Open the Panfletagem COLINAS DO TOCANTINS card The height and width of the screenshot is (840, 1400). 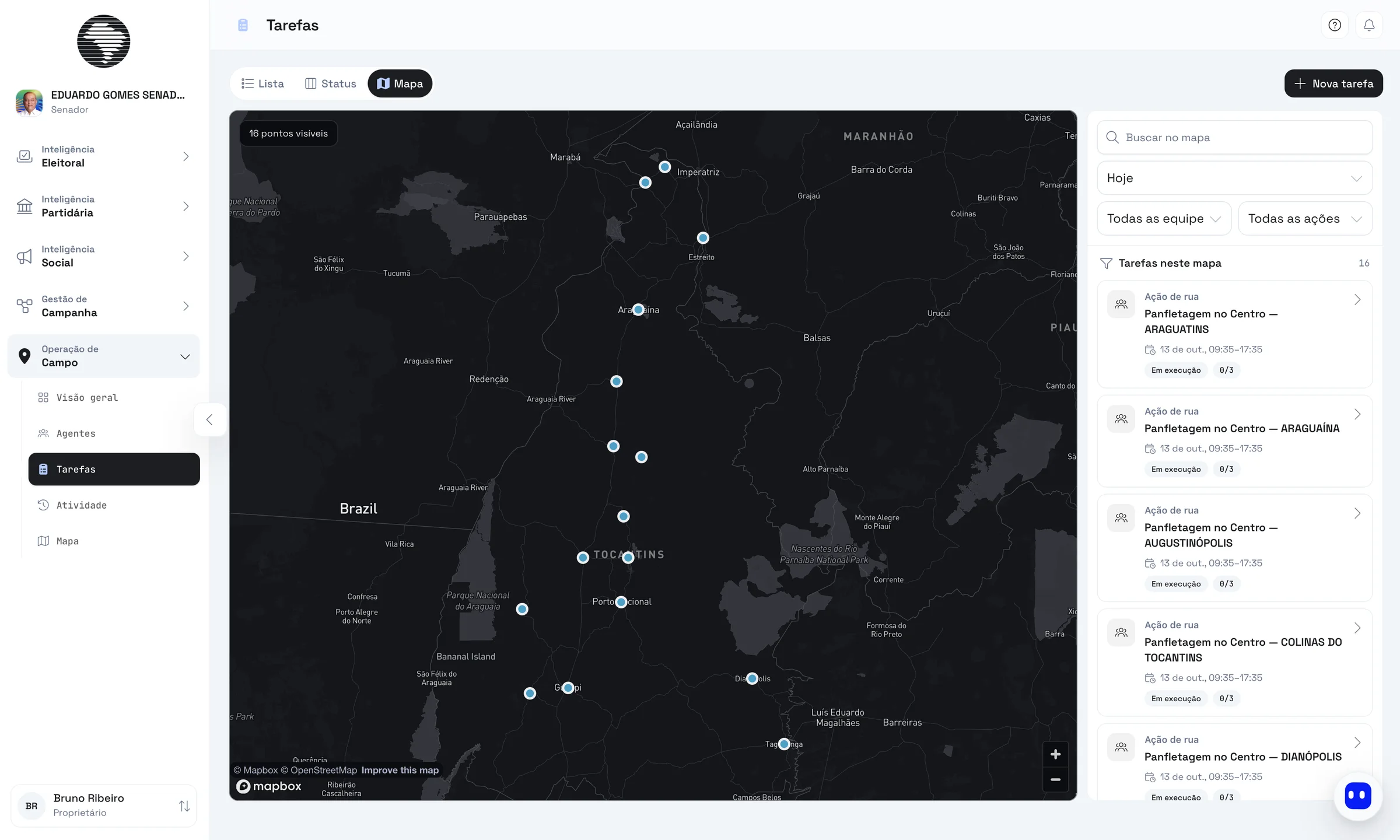point(1234,663)
